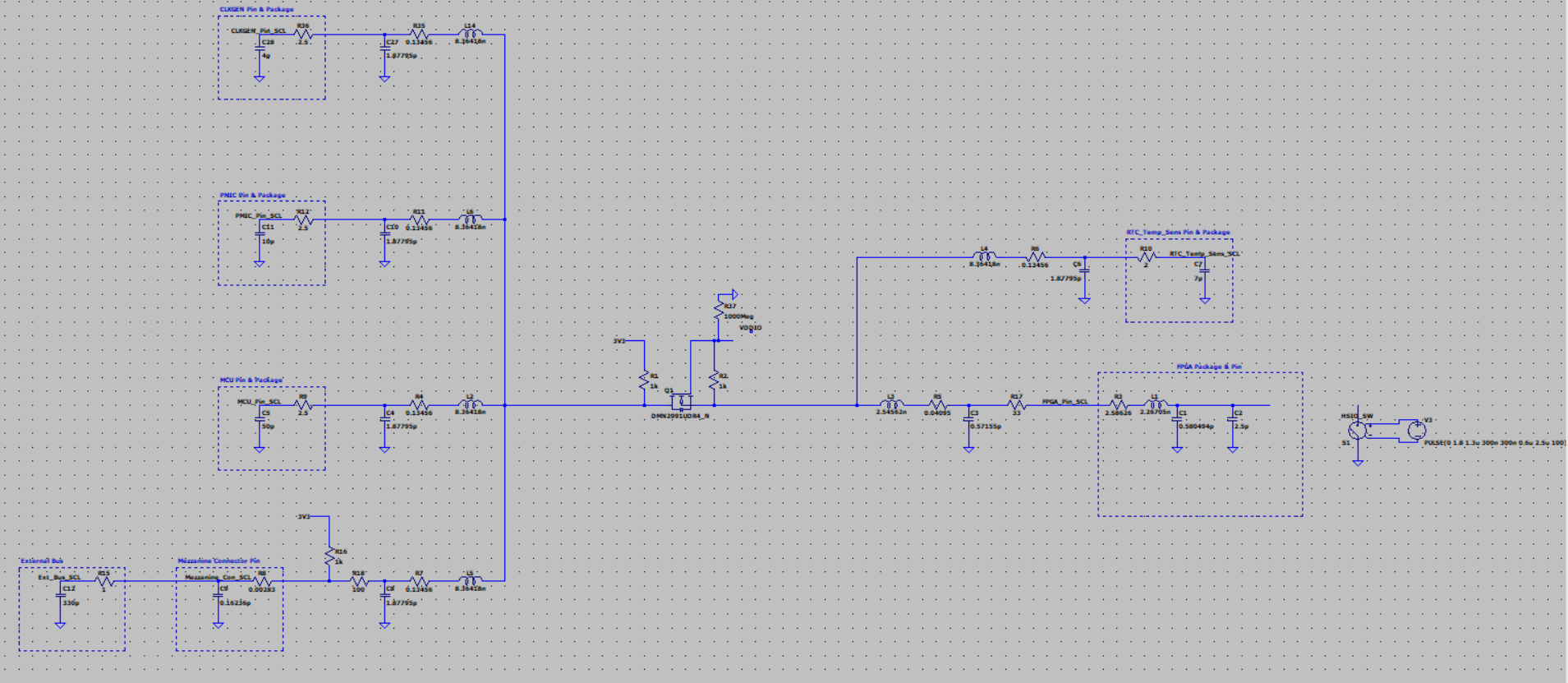Screen dimensions: 1568x683
Task: Select resistor R11 symbol
Action: point(419,219)
